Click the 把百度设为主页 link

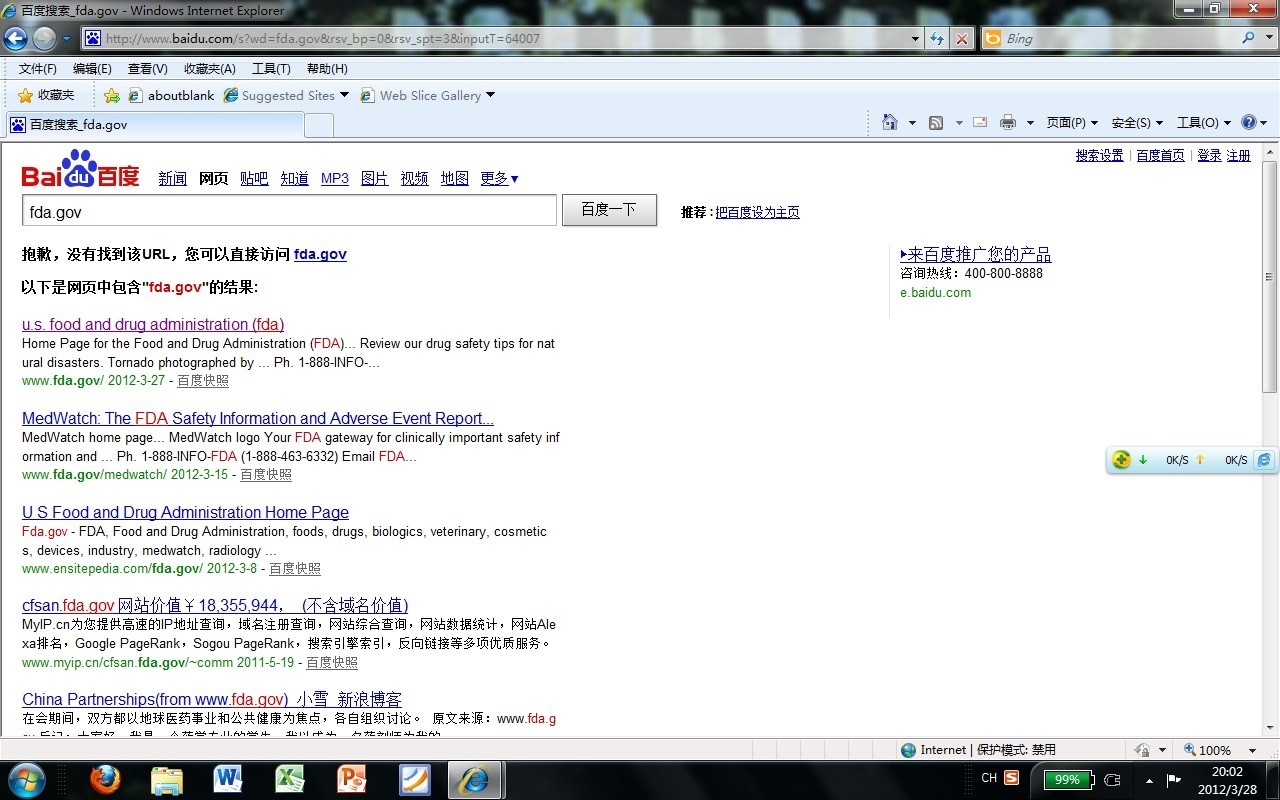click(x=757, y=212)
